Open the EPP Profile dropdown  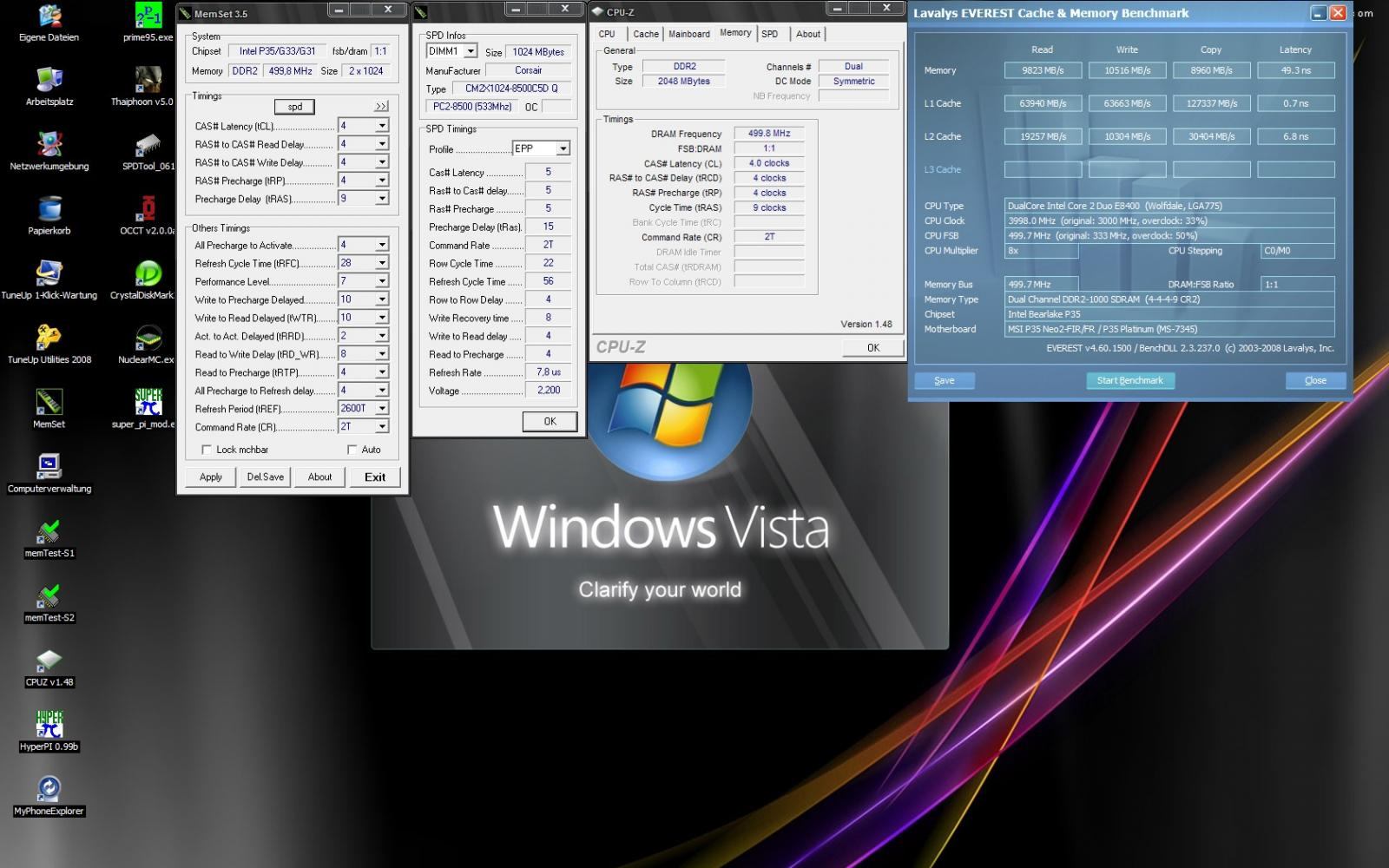click(x=563, y=148)
